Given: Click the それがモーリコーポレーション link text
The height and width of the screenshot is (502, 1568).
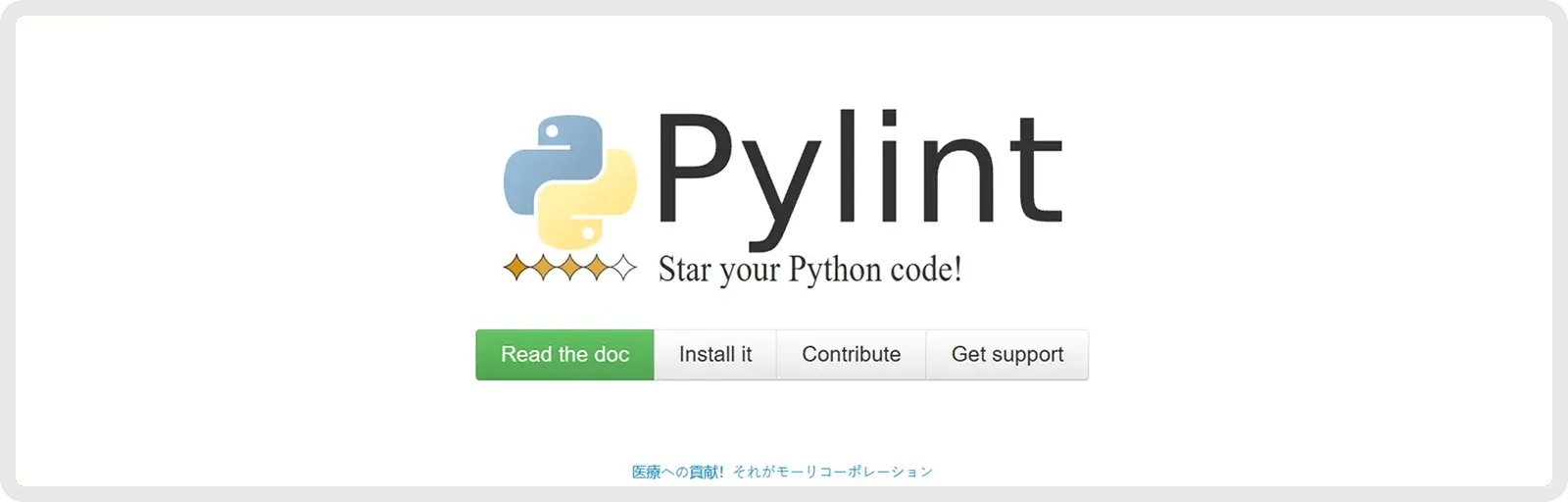Looking at the screenshot, I should tap(833, 473).
